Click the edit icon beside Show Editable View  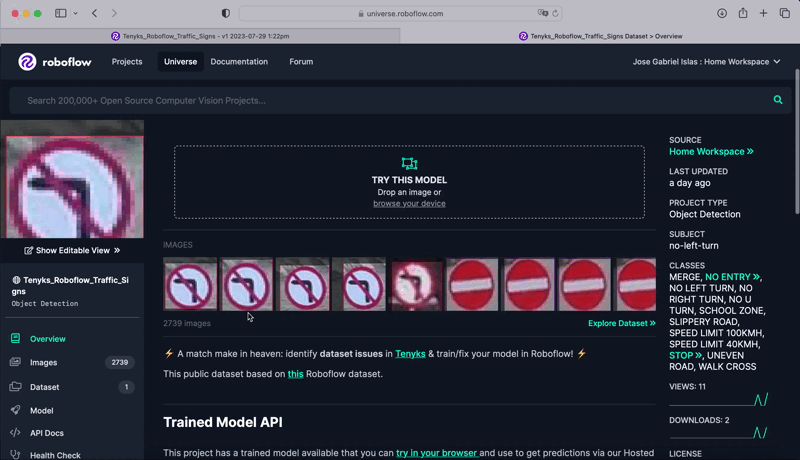coord(29,250)
